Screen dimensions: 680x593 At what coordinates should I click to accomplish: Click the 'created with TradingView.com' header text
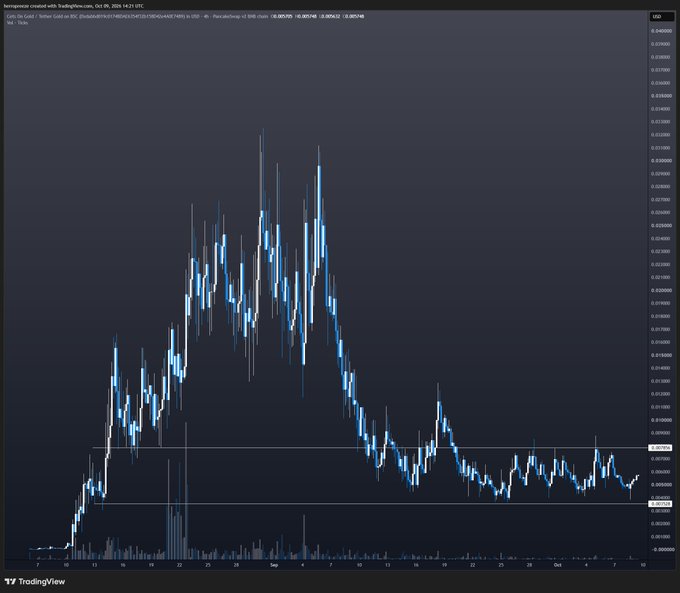point(59,6)
